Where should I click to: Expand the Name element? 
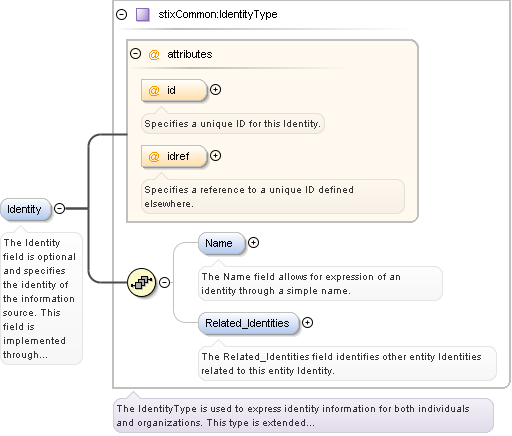[x=253, y=243]
